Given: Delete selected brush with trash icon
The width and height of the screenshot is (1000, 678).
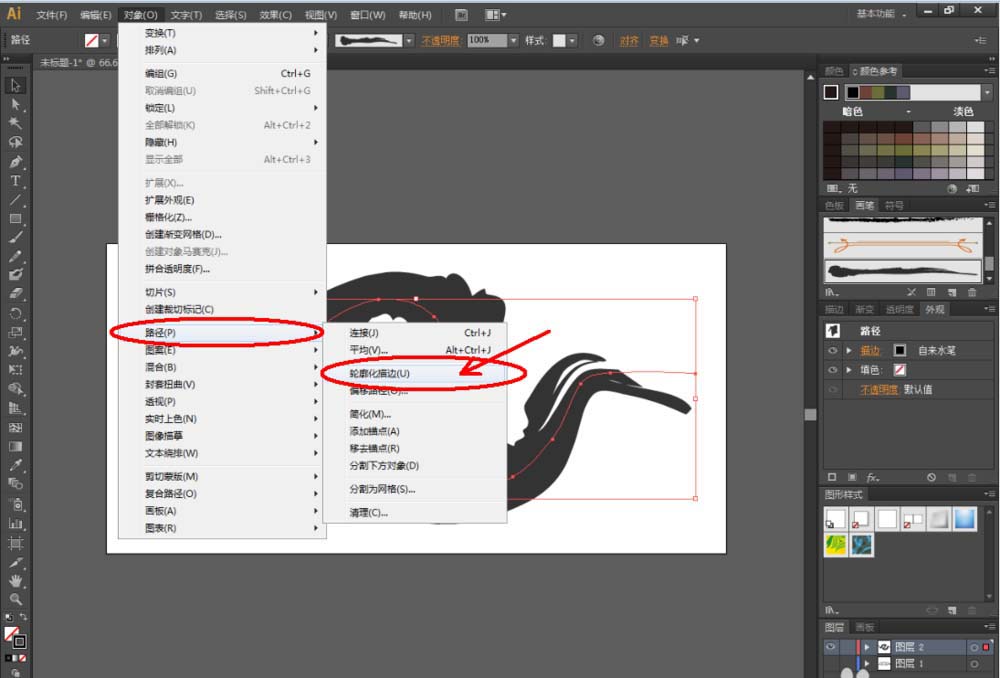Looking at the screenshot, I should [x=972, y=292].
